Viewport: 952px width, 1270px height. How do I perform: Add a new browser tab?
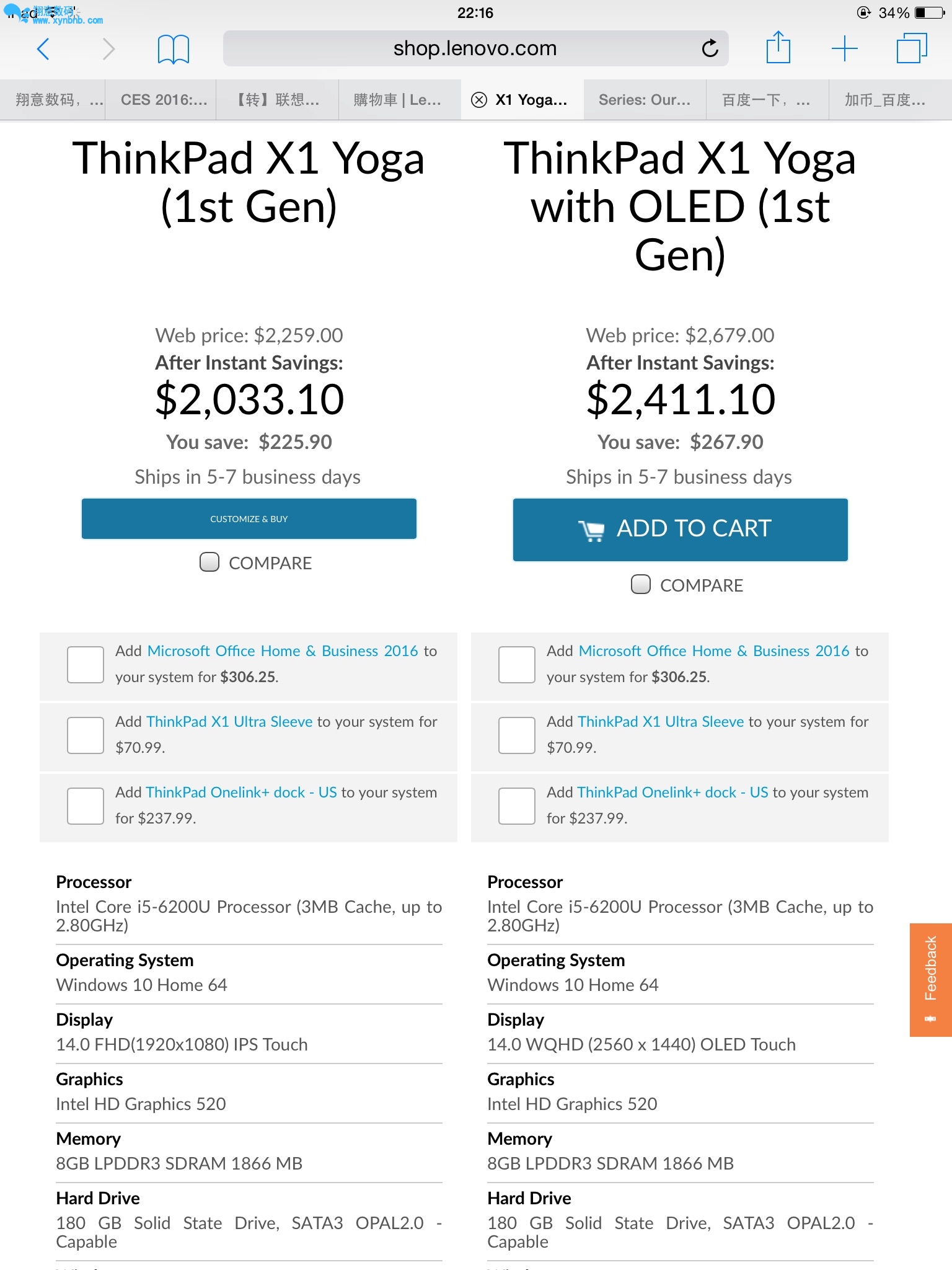click(844, 48)
